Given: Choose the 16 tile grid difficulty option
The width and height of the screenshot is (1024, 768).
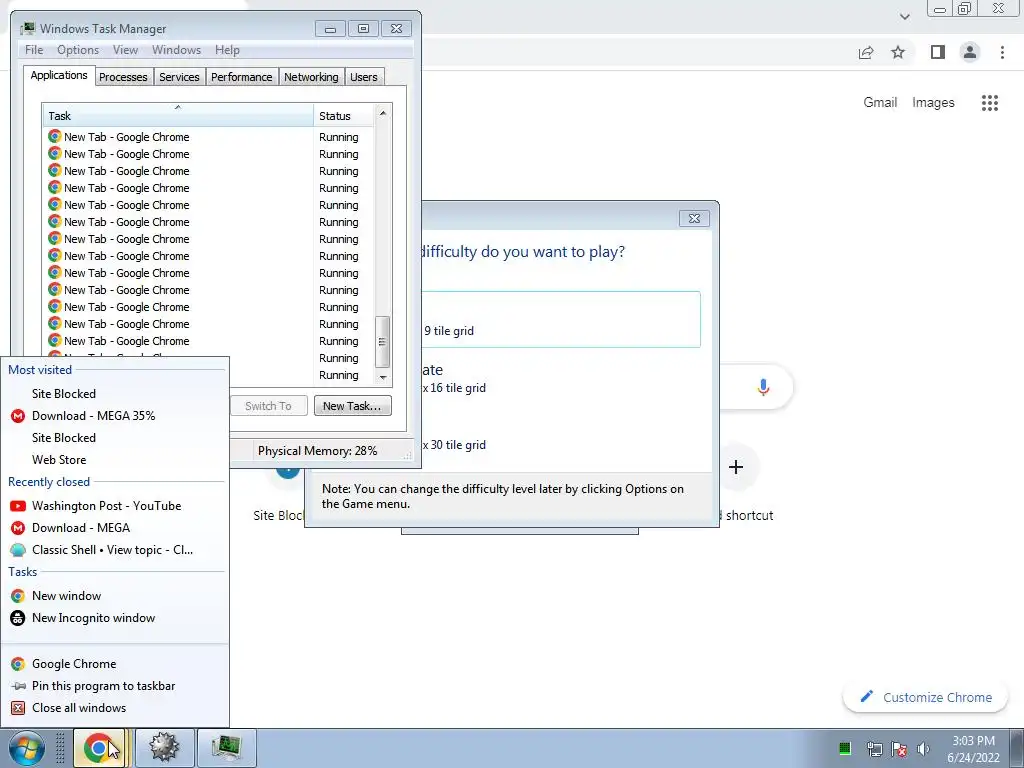Looking at the screenshot, I should pyautogui.click(x=562, y=379).
